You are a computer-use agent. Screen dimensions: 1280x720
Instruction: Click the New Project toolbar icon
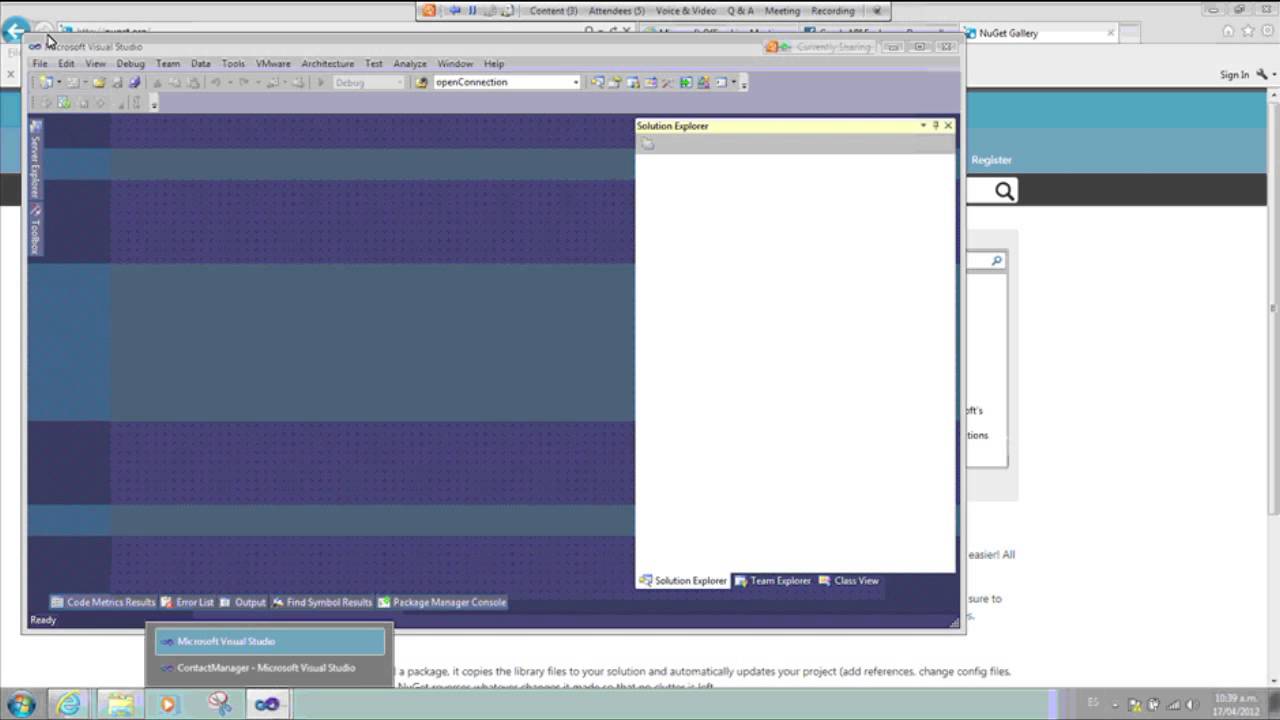46,83
